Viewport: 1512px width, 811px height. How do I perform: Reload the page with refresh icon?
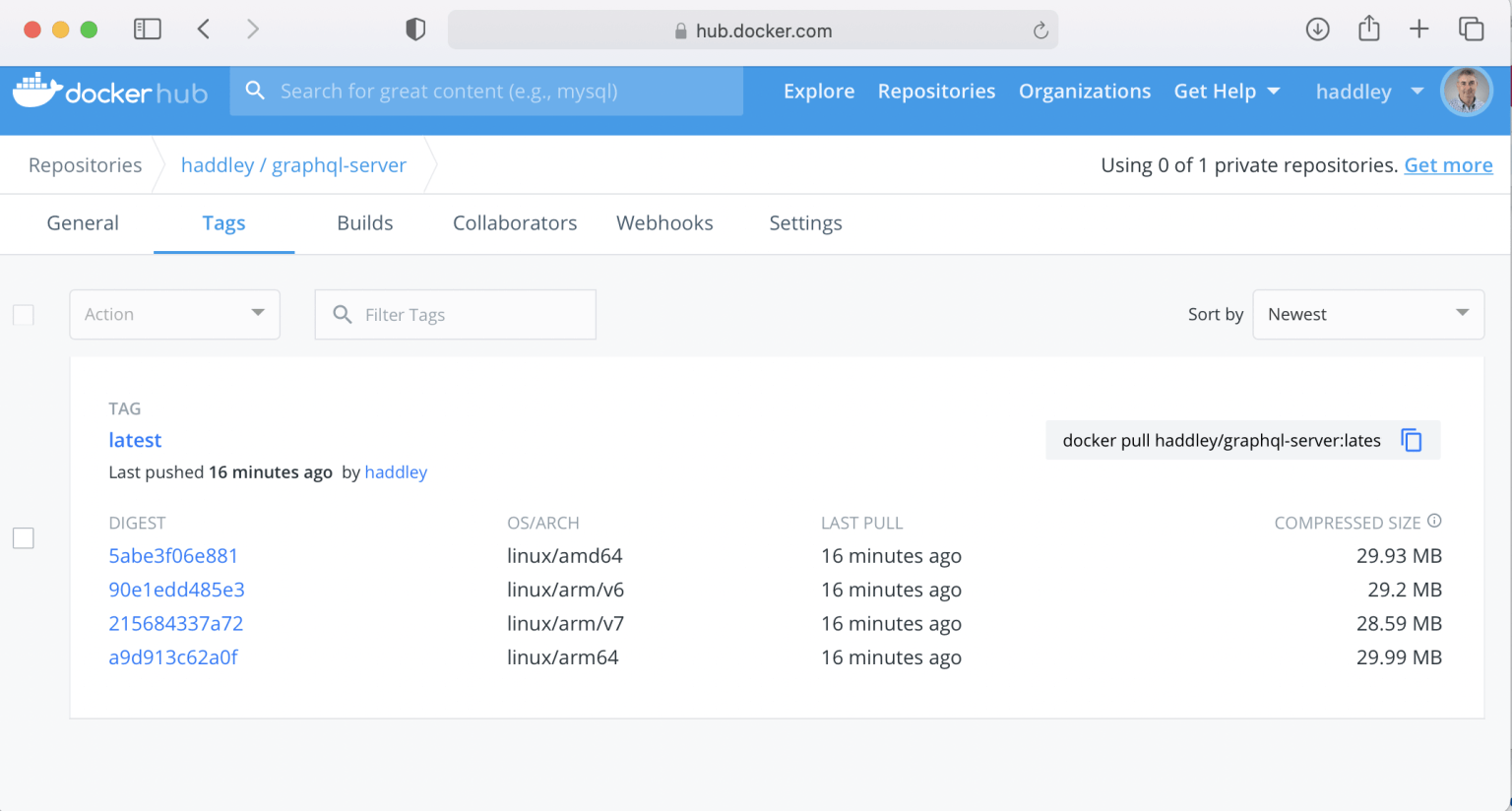1040,31
